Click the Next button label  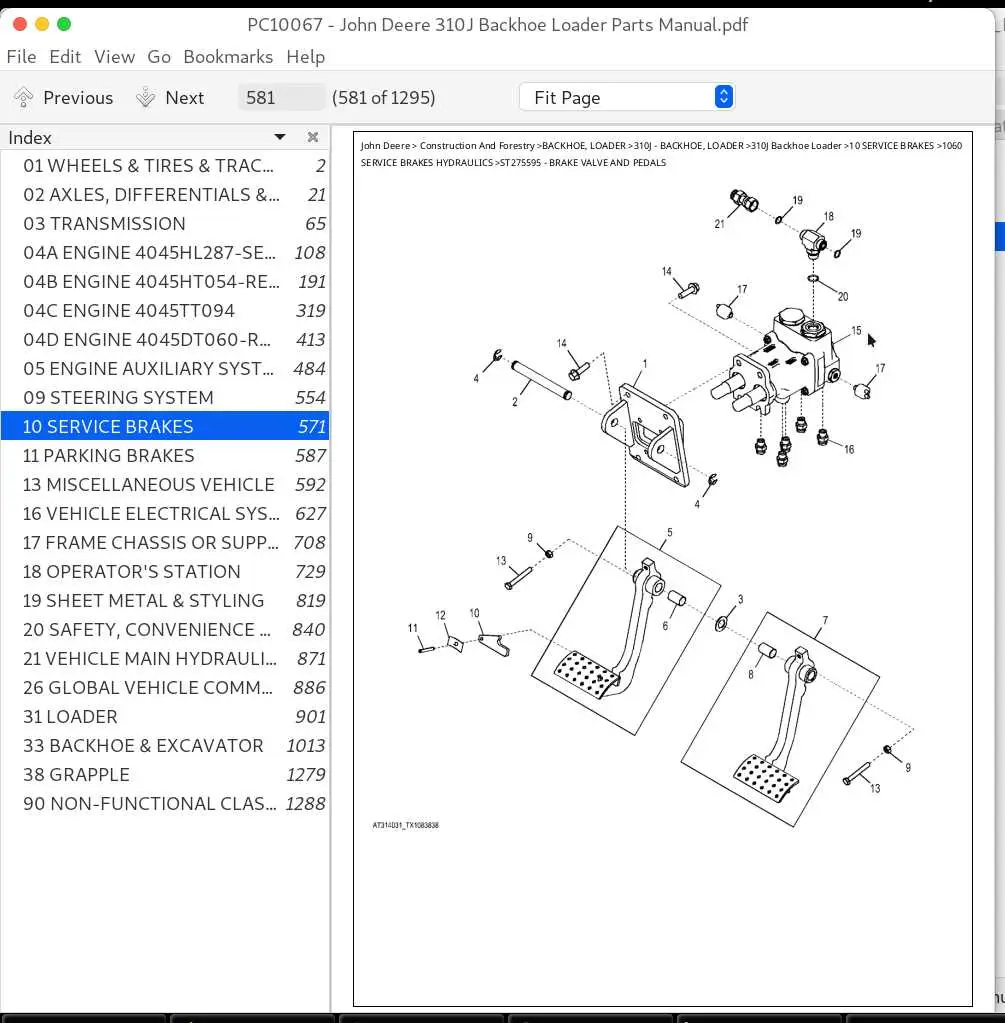pos(185,98)
